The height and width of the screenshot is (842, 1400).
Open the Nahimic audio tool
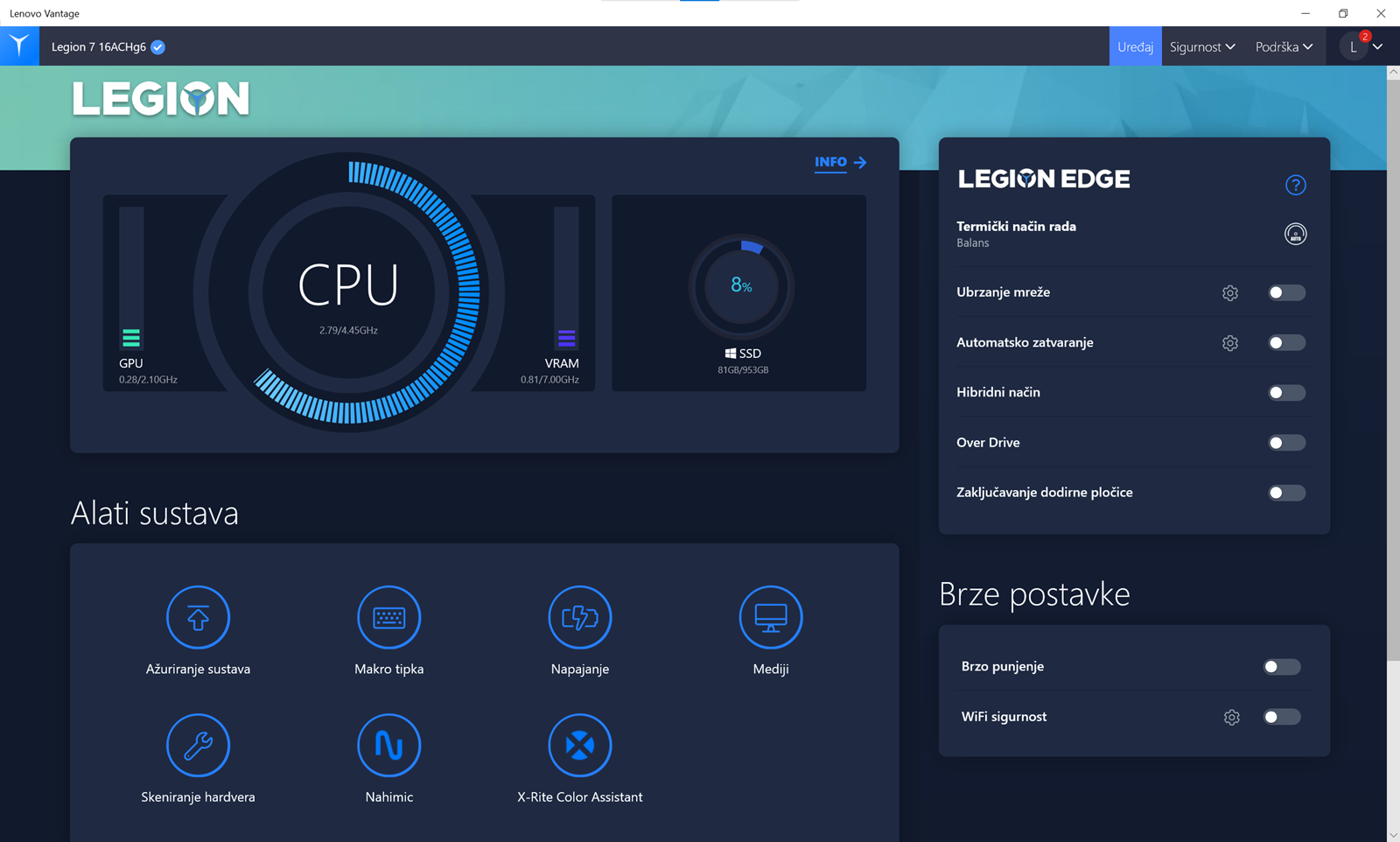388,746
